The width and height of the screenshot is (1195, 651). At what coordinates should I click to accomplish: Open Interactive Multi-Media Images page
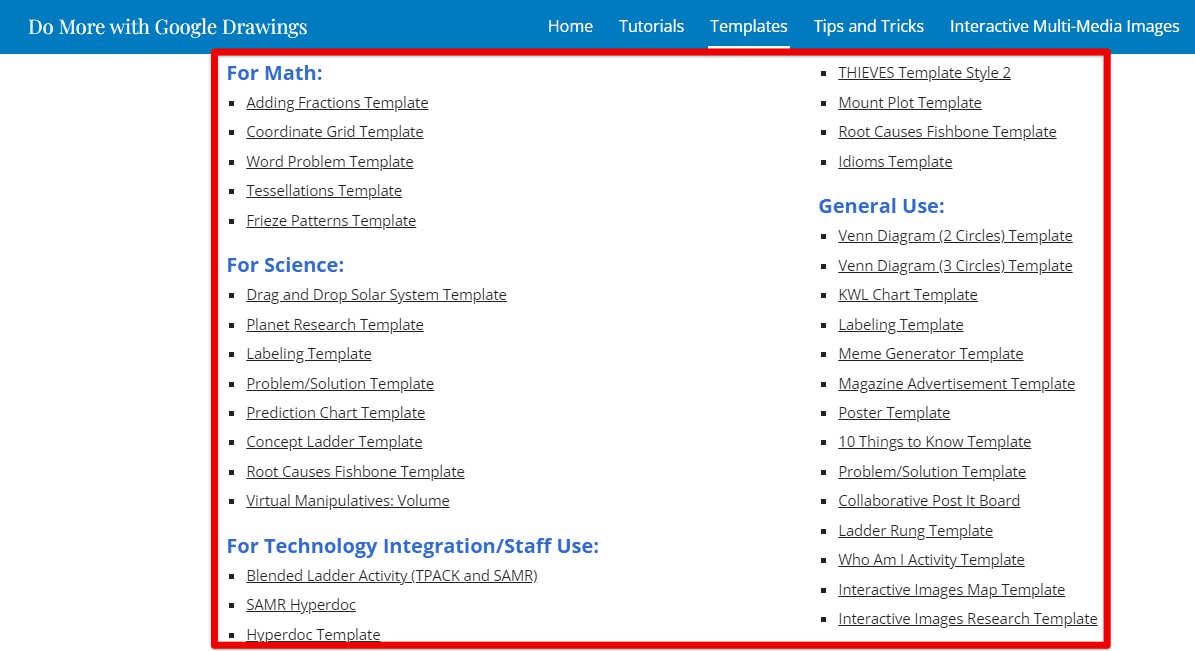pos(1065,26)
